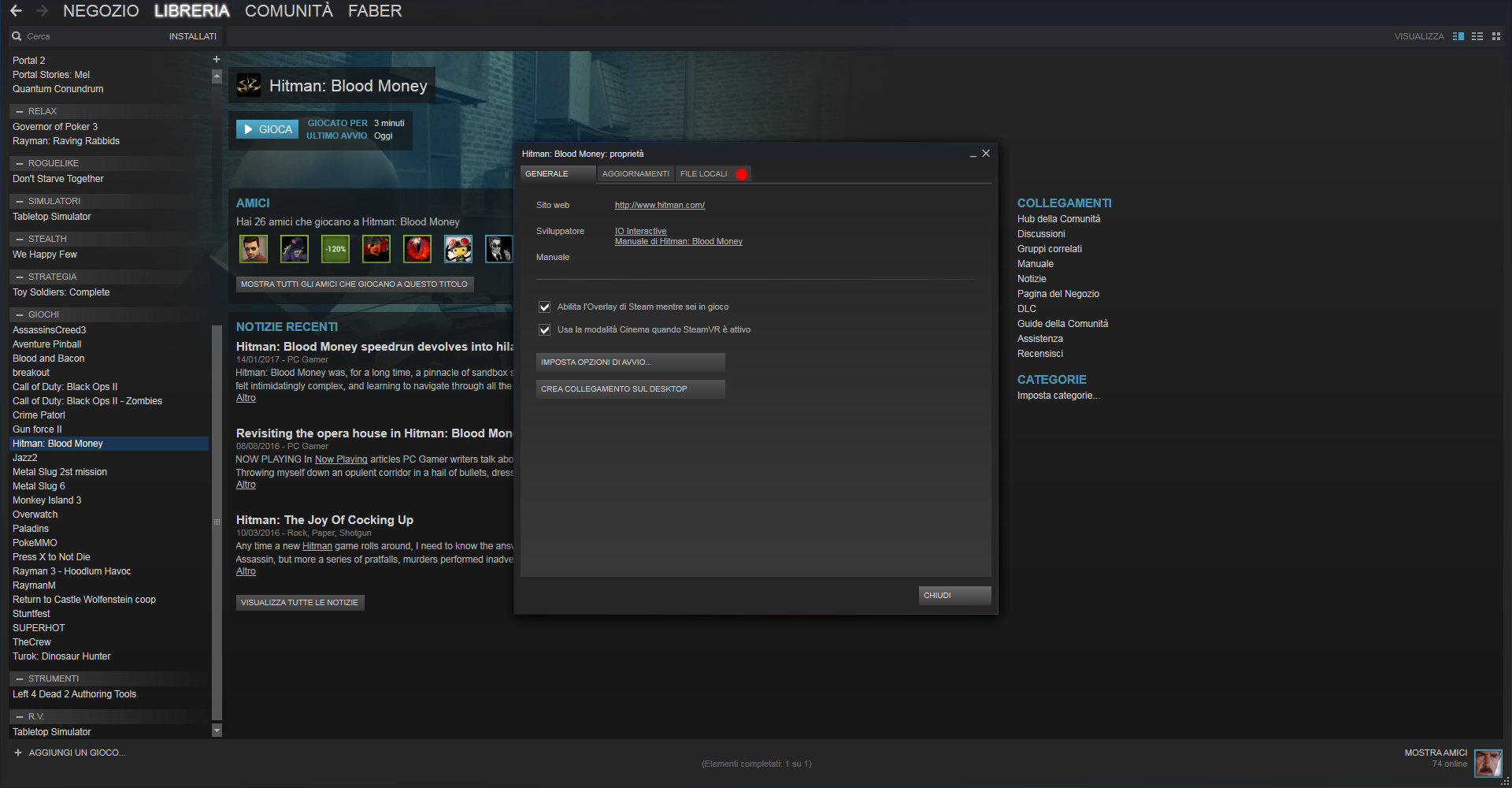Click MOSTRA AMICI friends list

[1436, 753]
